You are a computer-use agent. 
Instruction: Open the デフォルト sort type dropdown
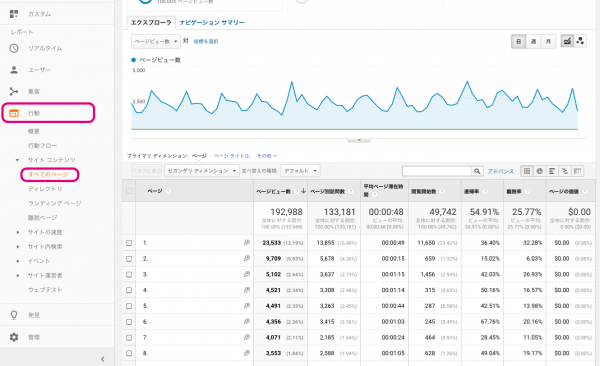point(300,171)
